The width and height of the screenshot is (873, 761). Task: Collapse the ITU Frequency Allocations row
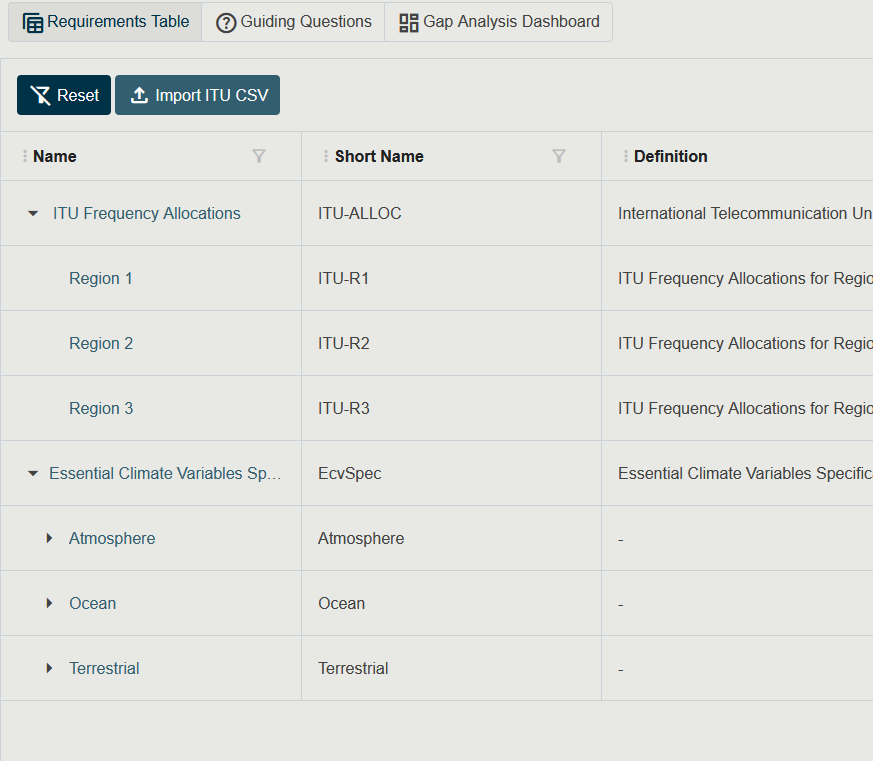(33, 213)
